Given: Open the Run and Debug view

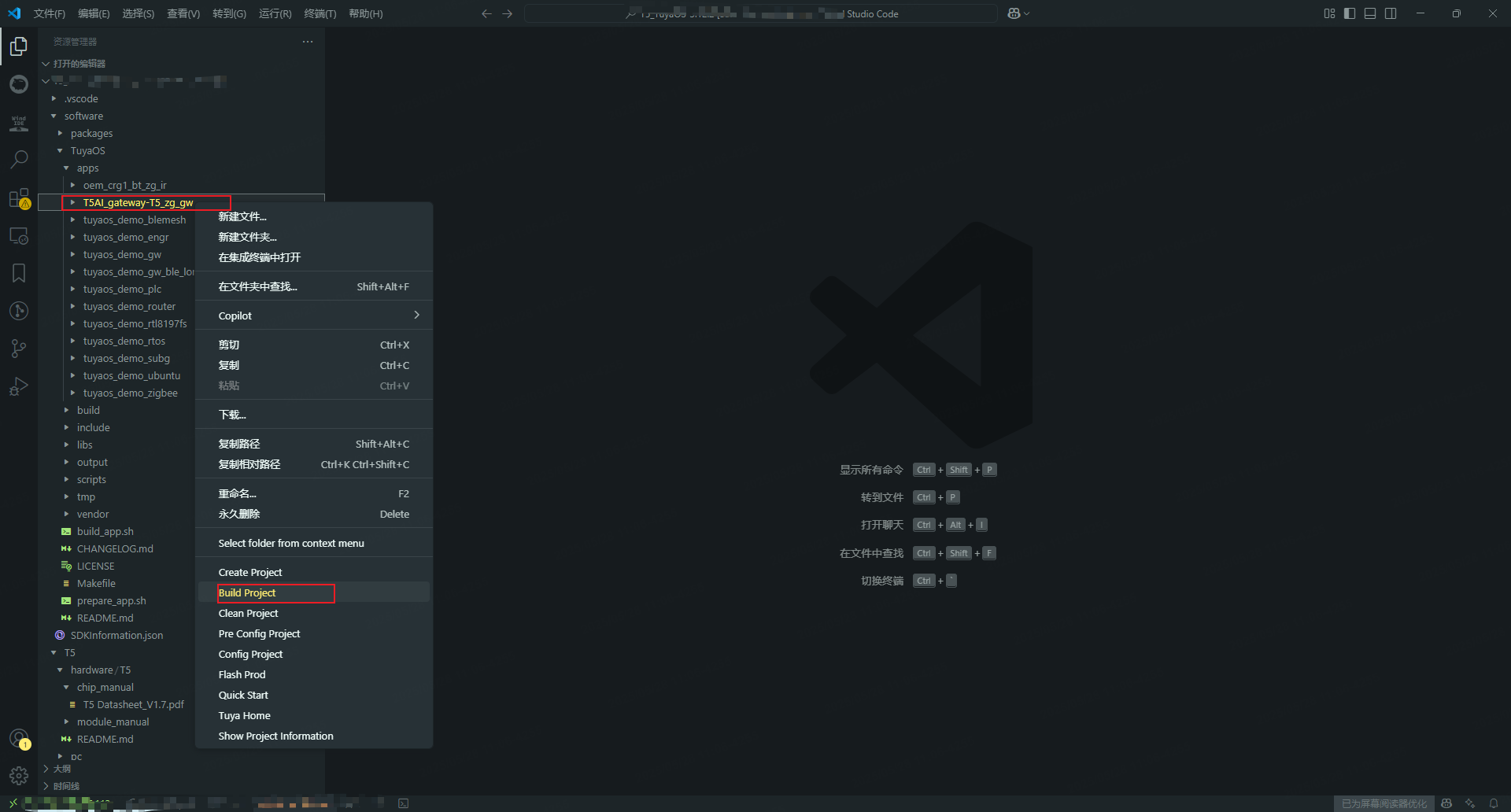Looking at the screenshot, I should [x=19, y=386].
